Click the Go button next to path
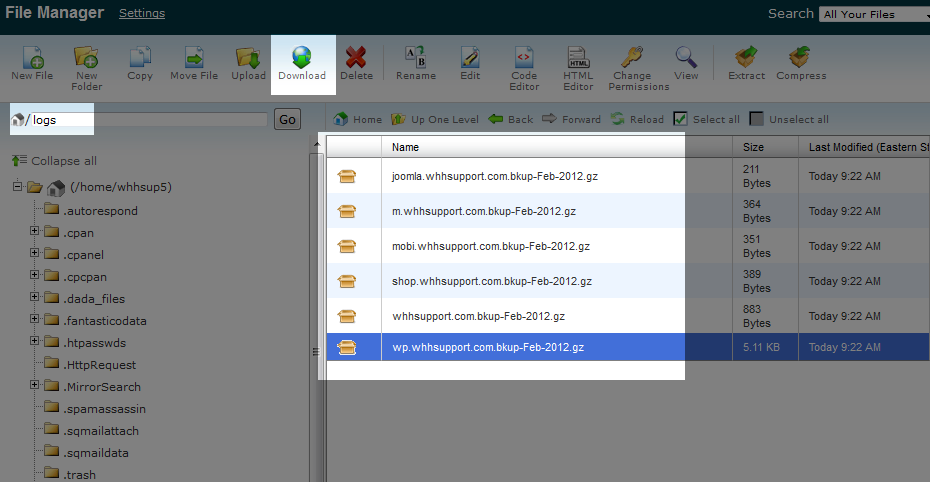This screenshot has width=930, height=482. [287, 120]
